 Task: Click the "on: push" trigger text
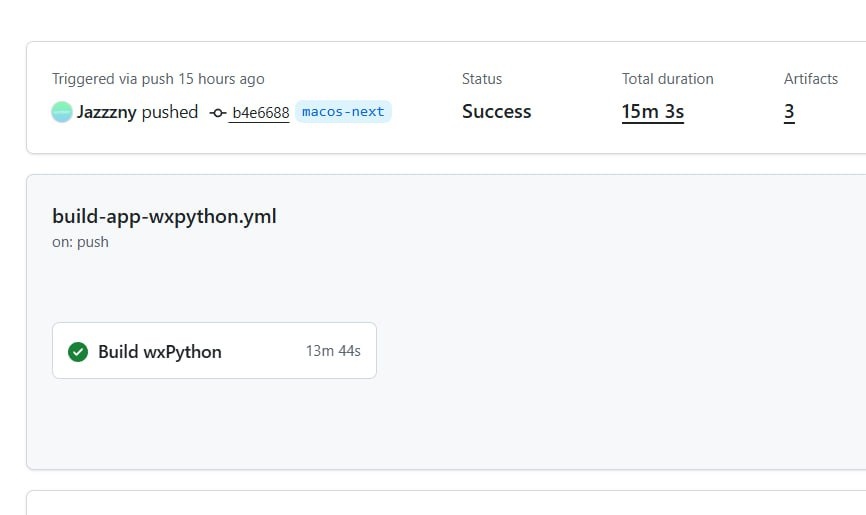(80, 242)
